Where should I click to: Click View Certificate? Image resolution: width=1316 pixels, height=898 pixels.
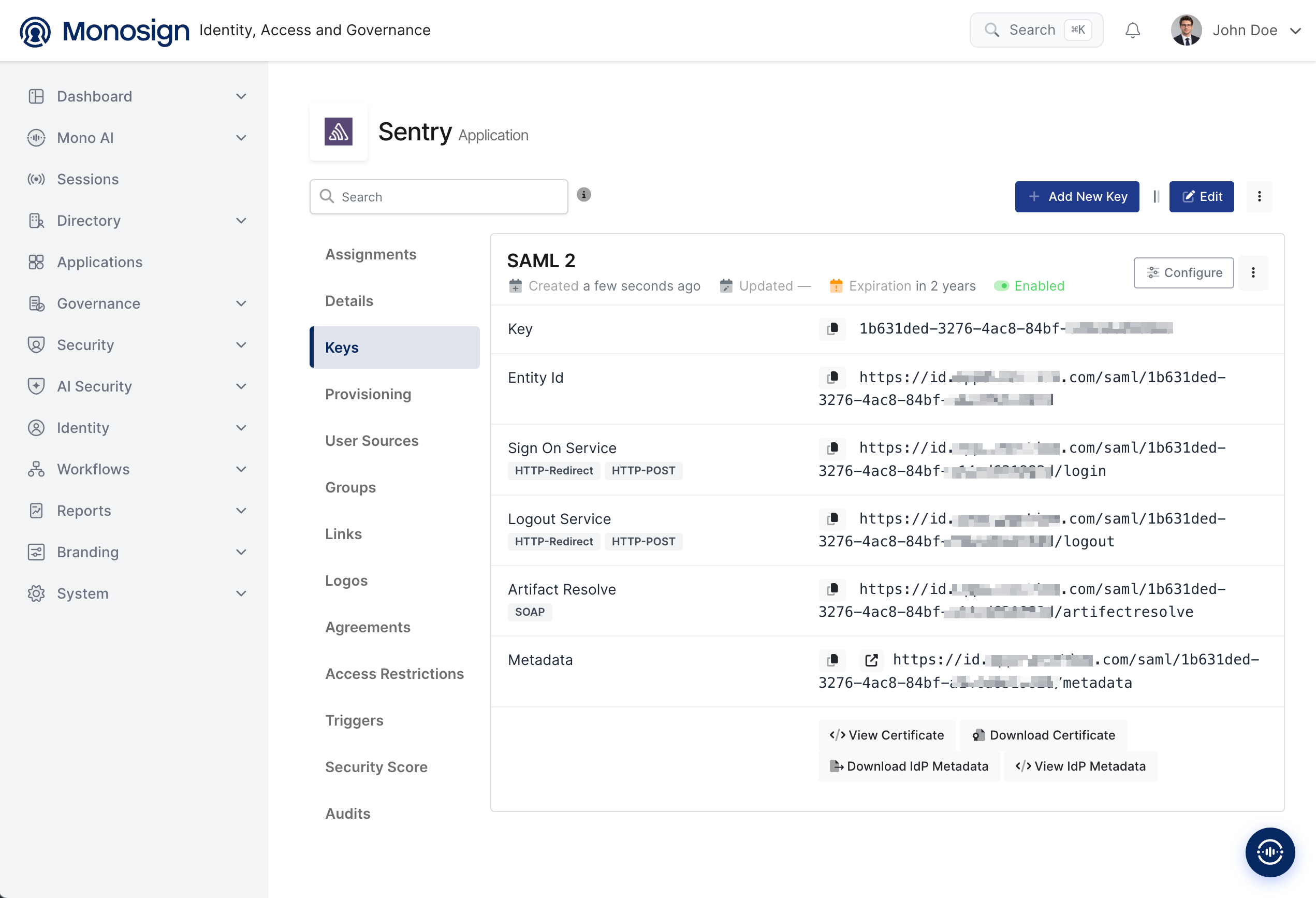[887, 735]
